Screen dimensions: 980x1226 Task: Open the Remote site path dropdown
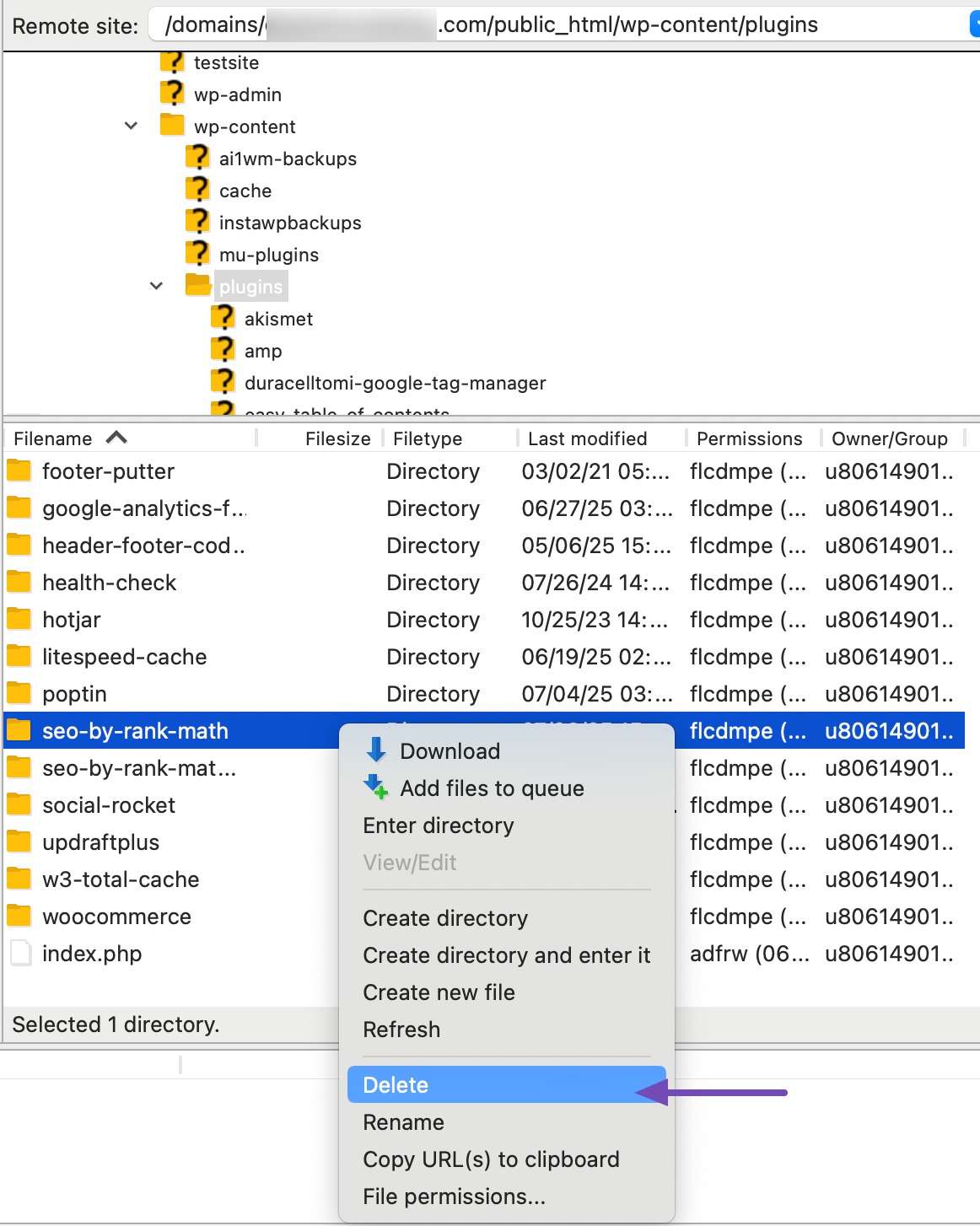[x=975, y=24]
